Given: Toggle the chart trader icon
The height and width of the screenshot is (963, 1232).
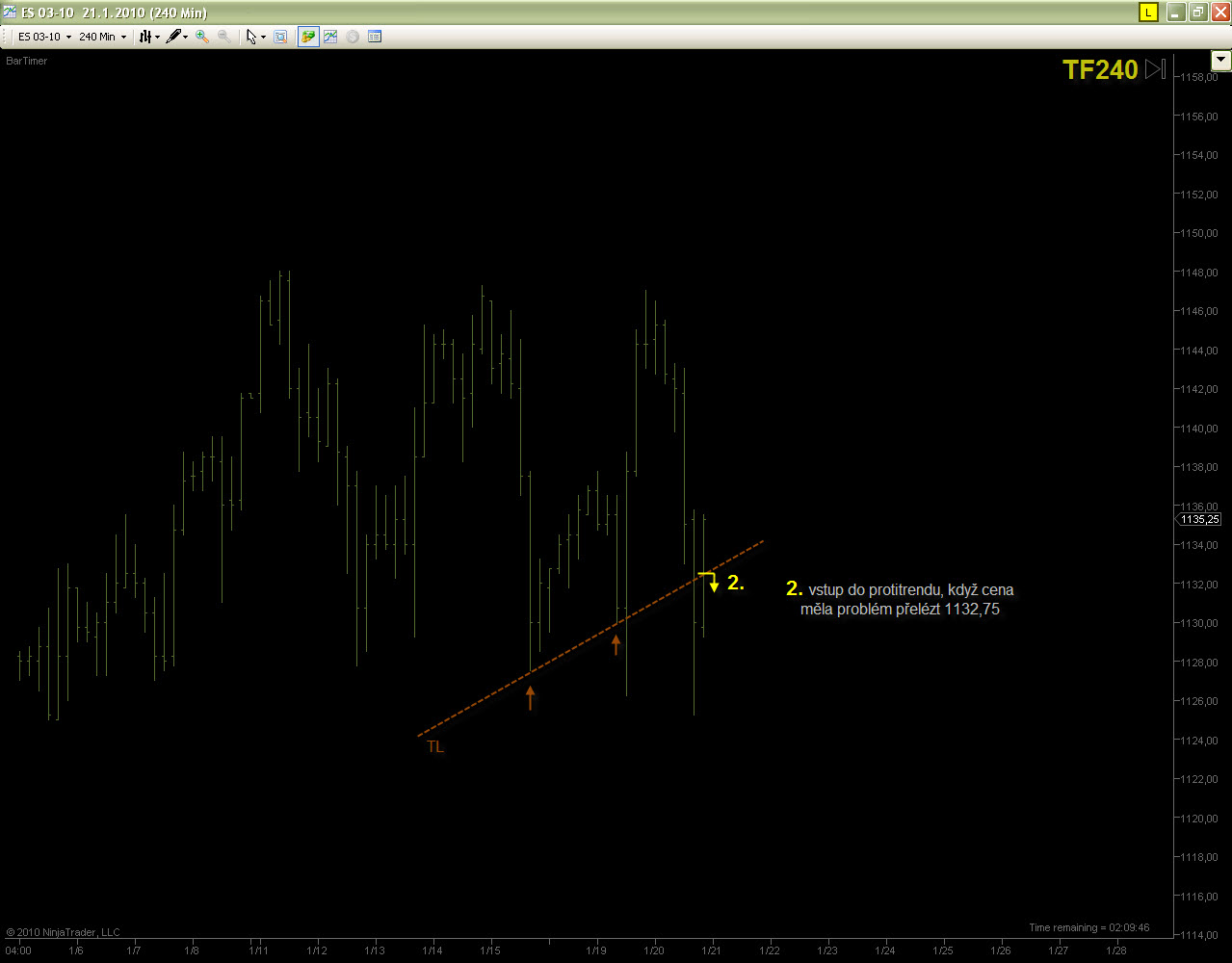Looking at the screenshot, I should pos(308,37).
